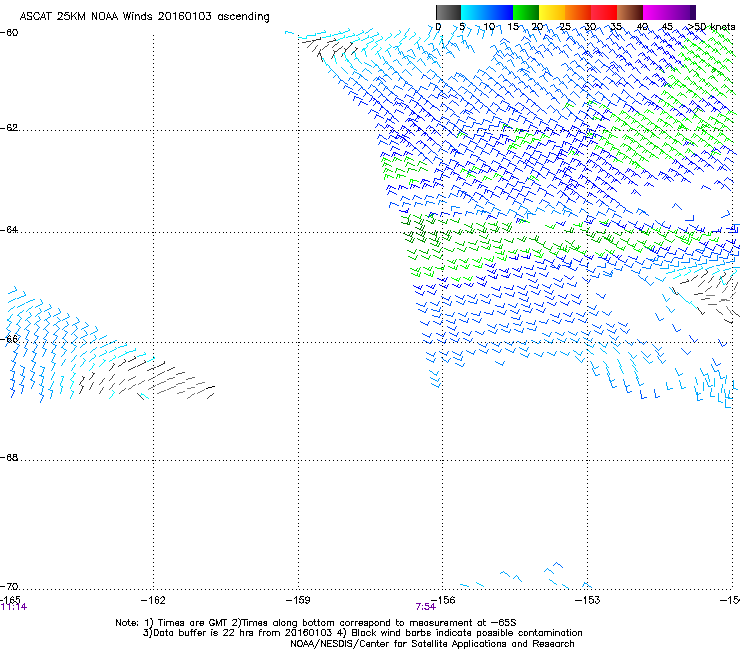Click the legend tick label 45
This screenshot has width=740, height=650.
point(667,27)
